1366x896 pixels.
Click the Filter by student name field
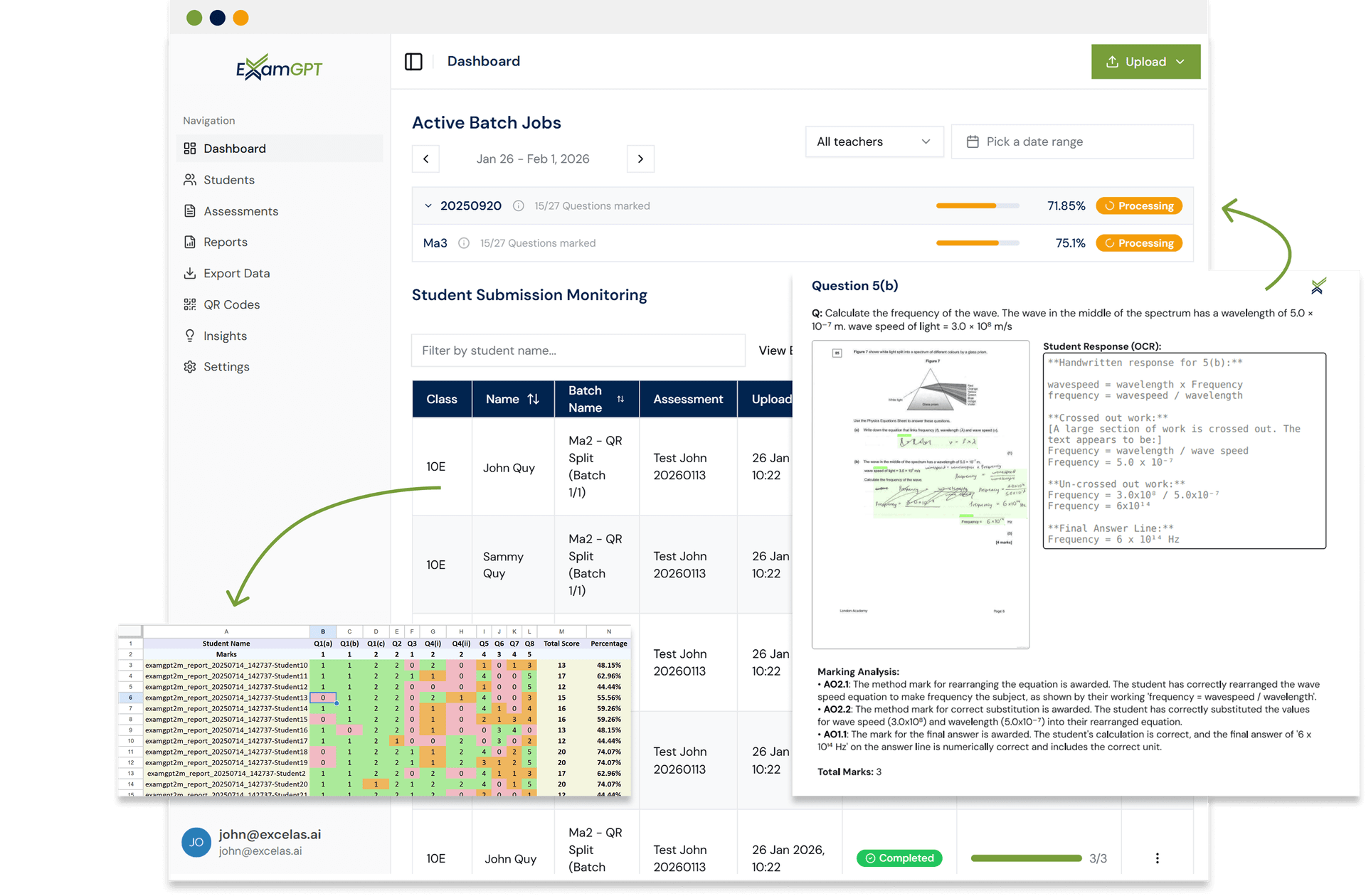[578, 351]
